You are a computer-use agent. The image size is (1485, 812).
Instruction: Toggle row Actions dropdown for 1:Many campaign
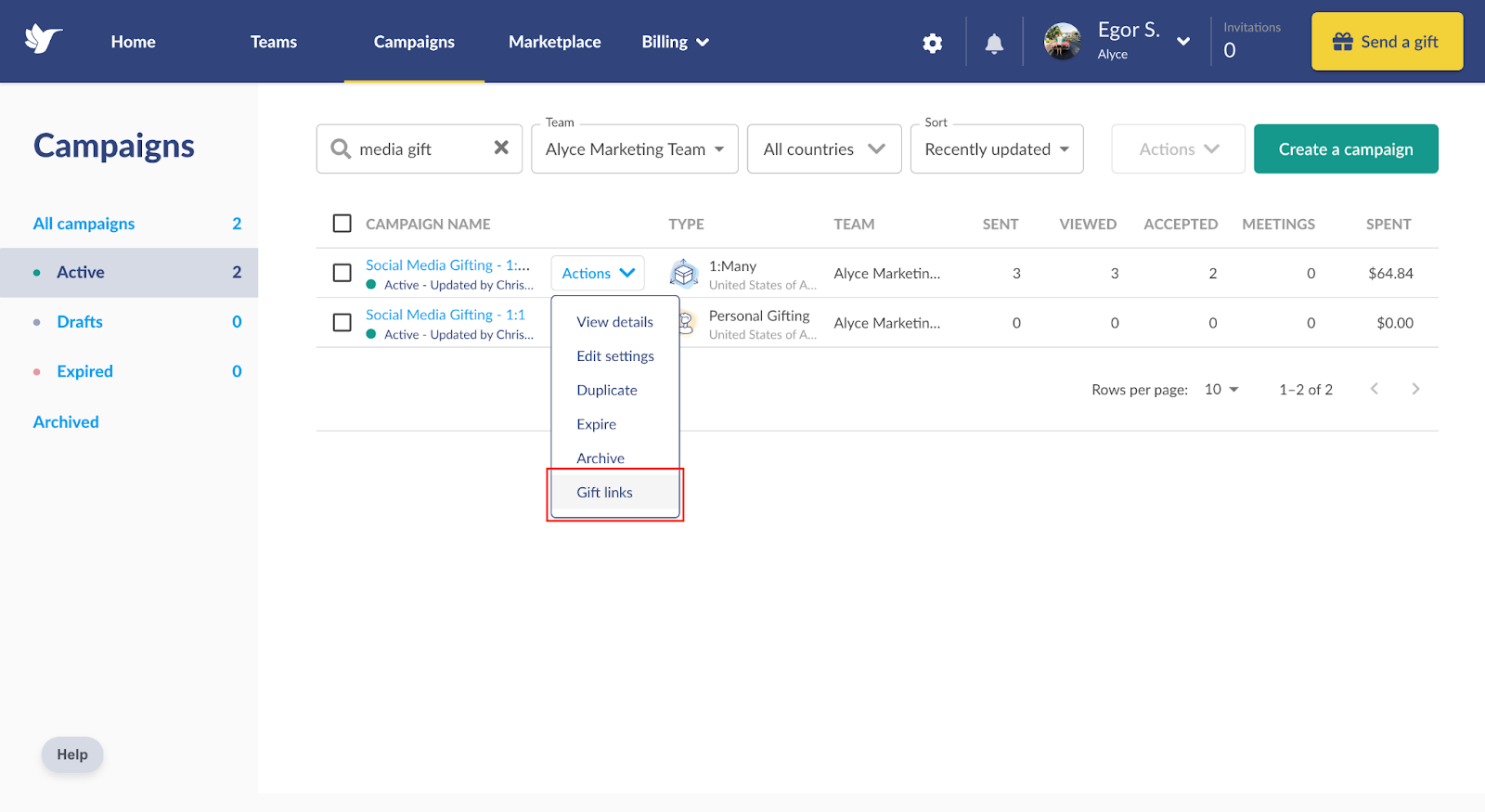point(598,273)
